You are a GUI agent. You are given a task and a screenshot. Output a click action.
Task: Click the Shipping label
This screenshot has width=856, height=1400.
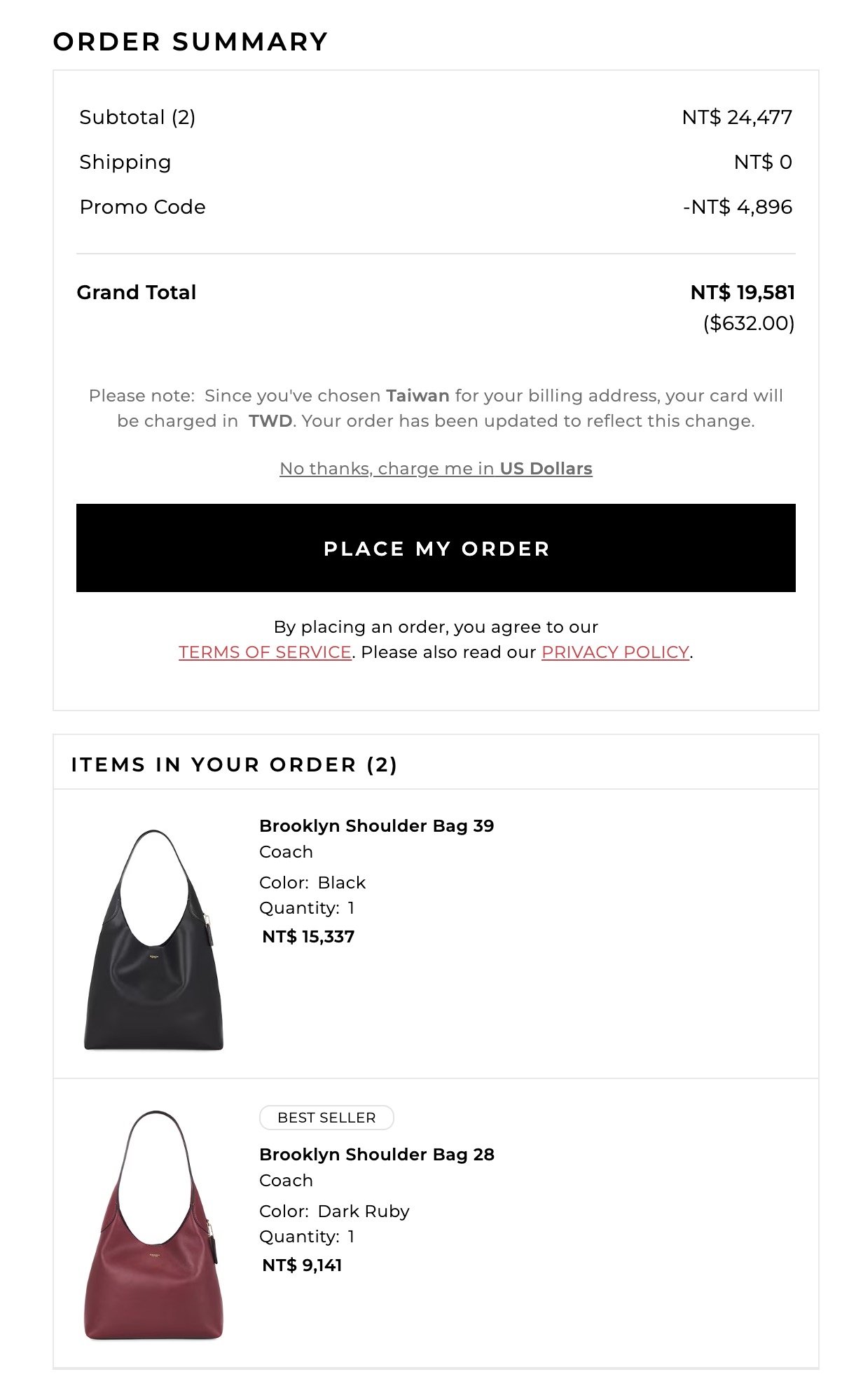pyautogui.click(x=125, y=162)
